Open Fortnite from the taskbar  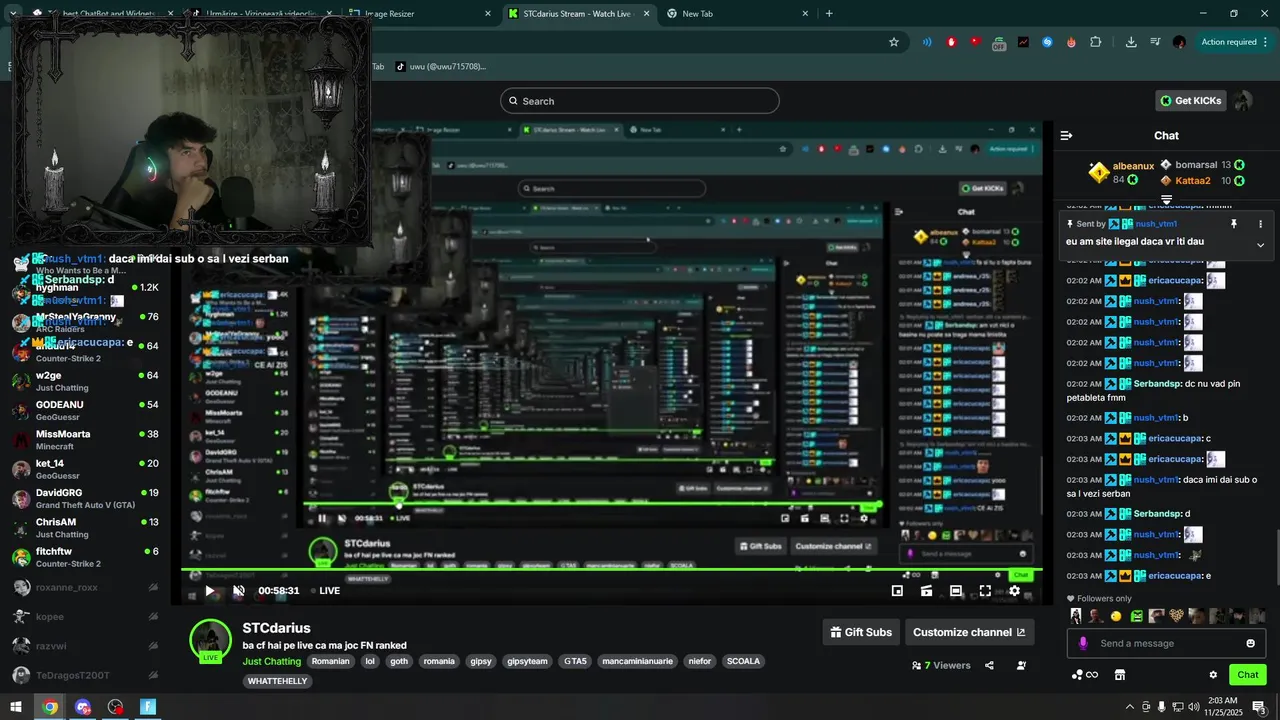[x=149, y=707]
